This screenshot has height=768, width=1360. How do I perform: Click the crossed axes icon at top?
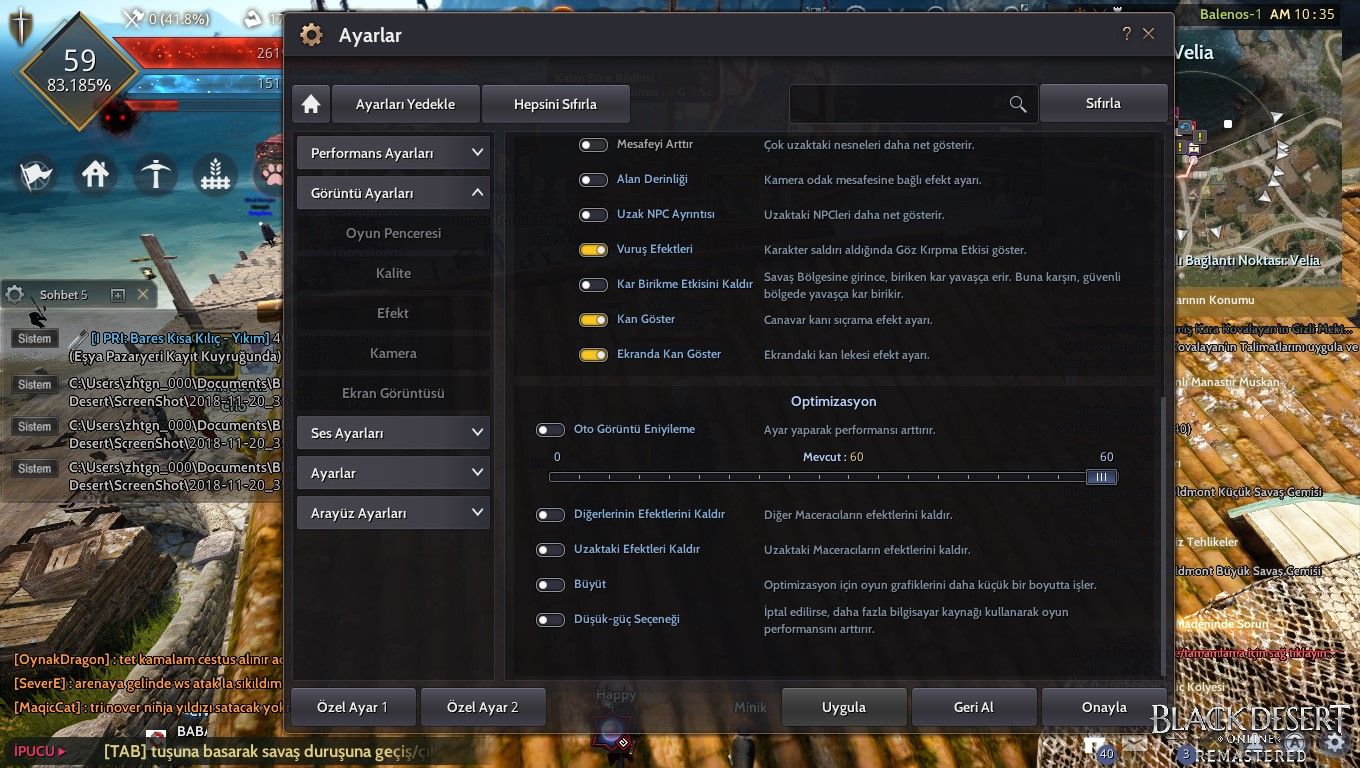133,17
